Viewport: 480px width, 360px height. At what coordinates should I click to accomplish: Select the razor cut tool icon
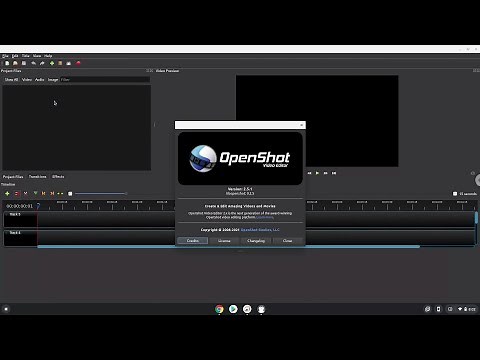26,194
